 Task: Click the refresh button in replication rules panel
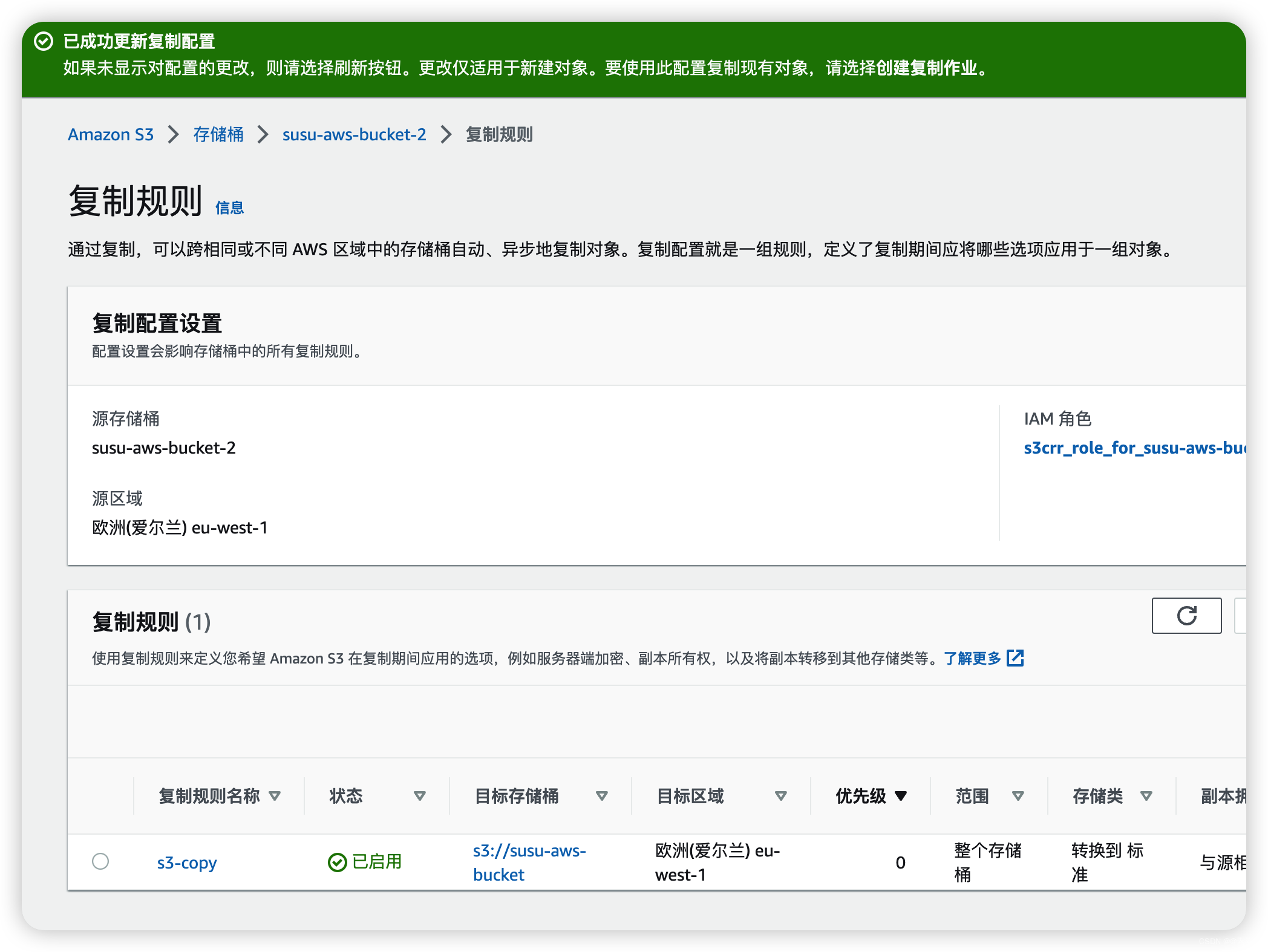pyautogui.click(x=1186, y=616)
